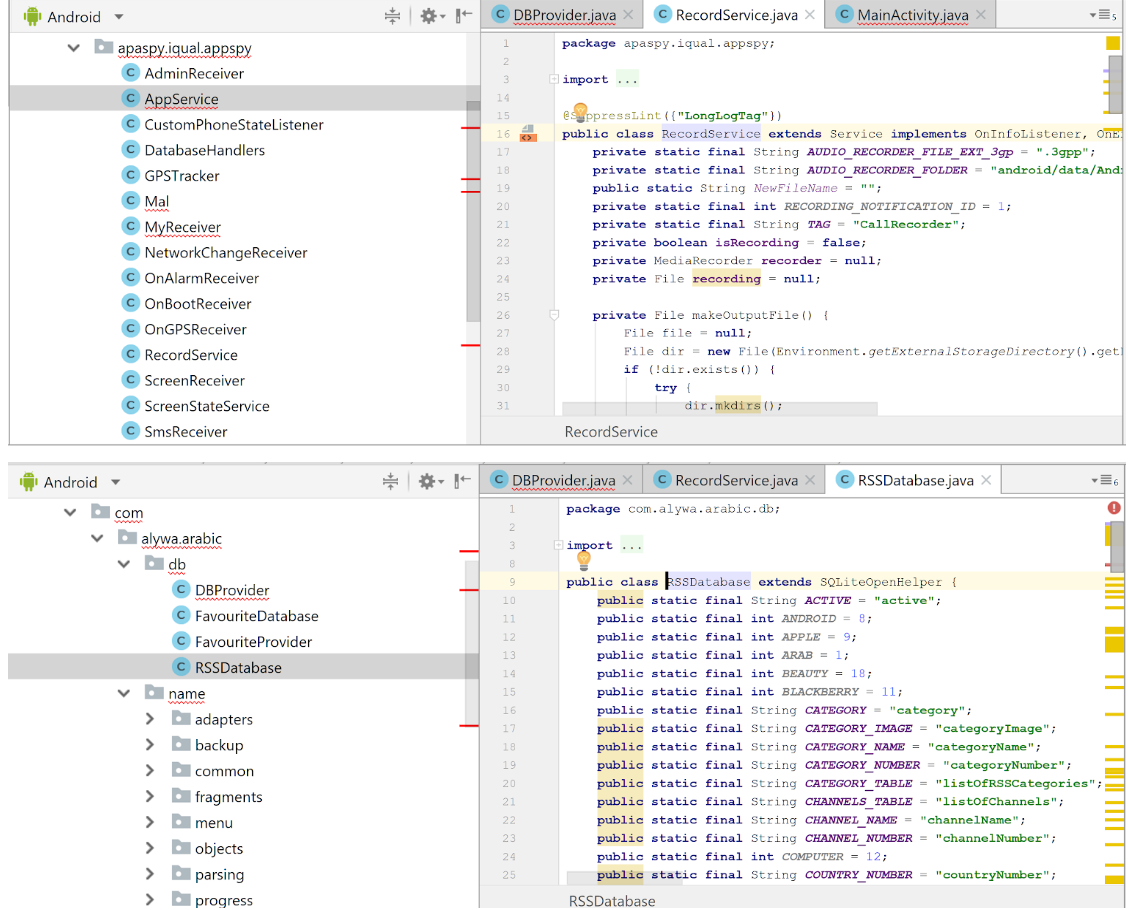This screenshot has height=910, width=1128.
Task: Open the gear settings menu in the top panel
Action: coord(432,16)
